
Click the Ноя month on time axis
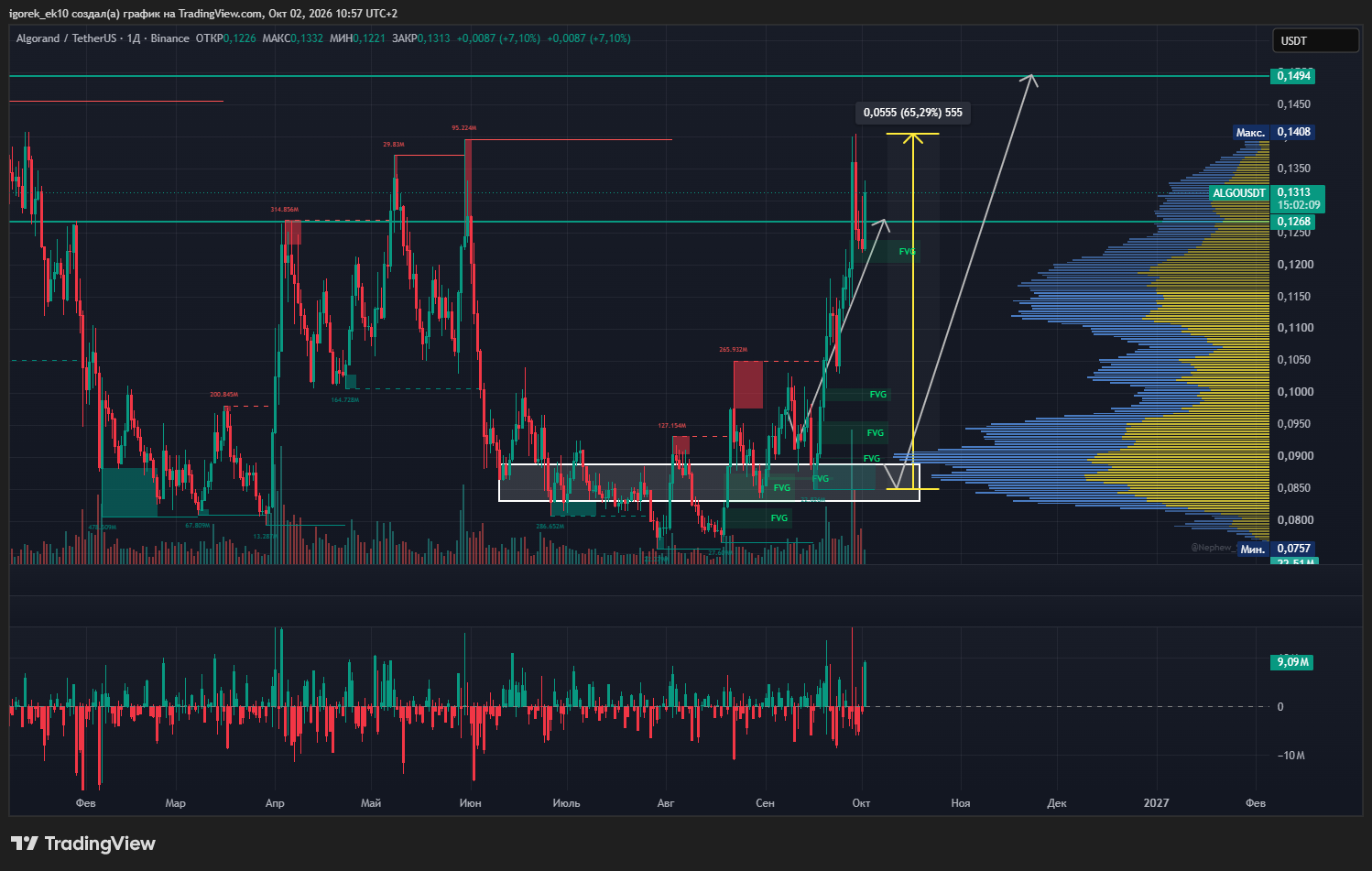click(961, 803)
